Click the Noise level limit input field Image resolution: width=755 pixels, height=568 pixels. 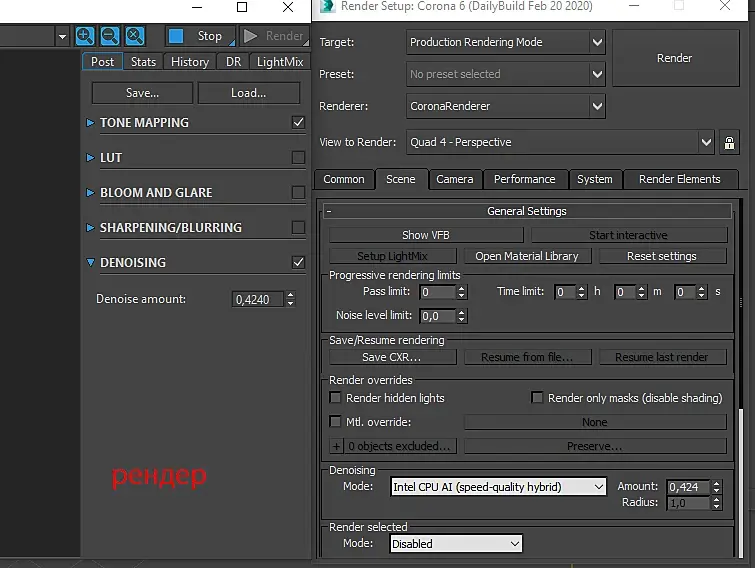click(438, 316)
